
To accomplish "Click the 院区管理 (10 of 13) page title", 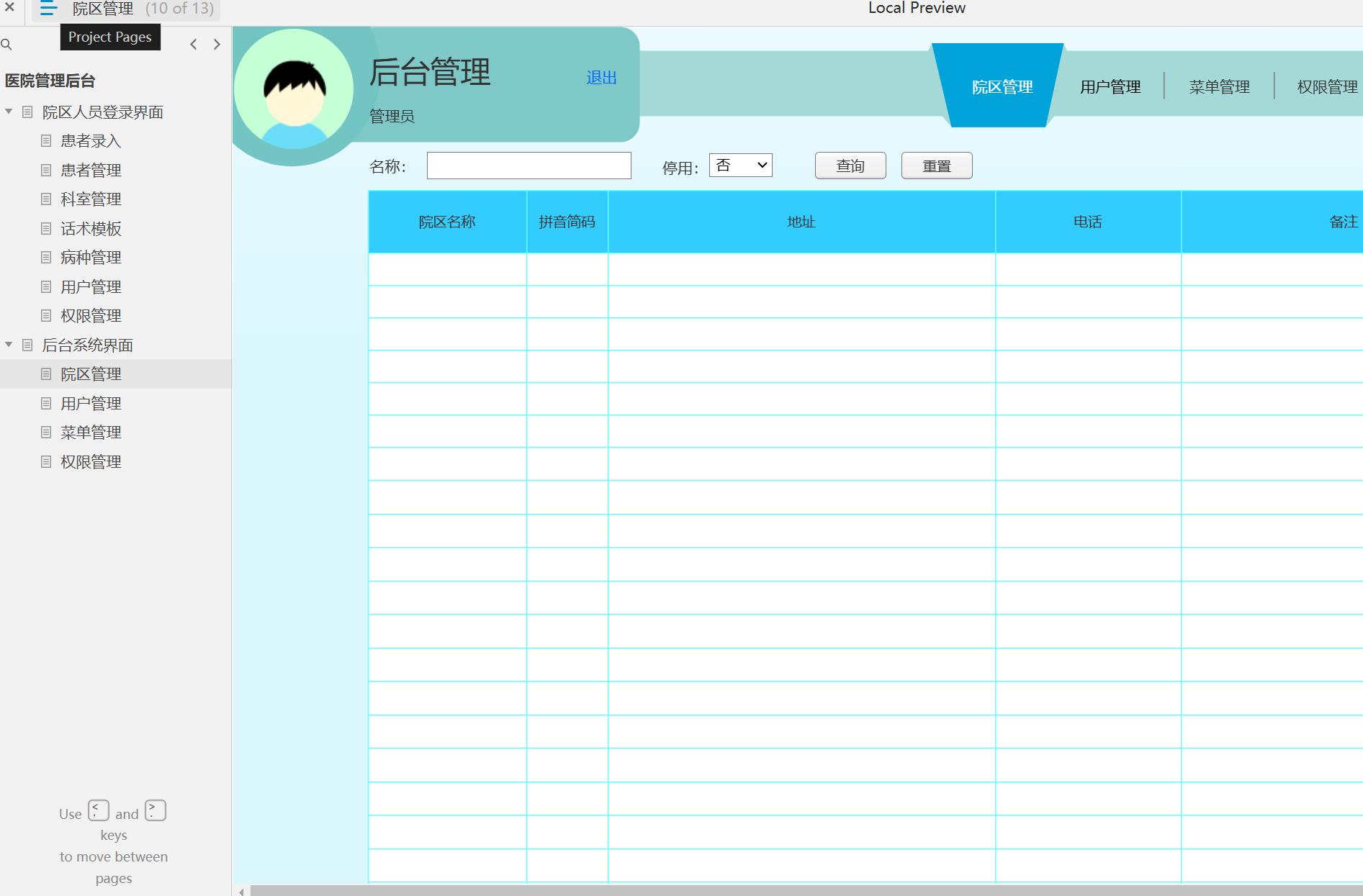I will (x=143, y=9).
